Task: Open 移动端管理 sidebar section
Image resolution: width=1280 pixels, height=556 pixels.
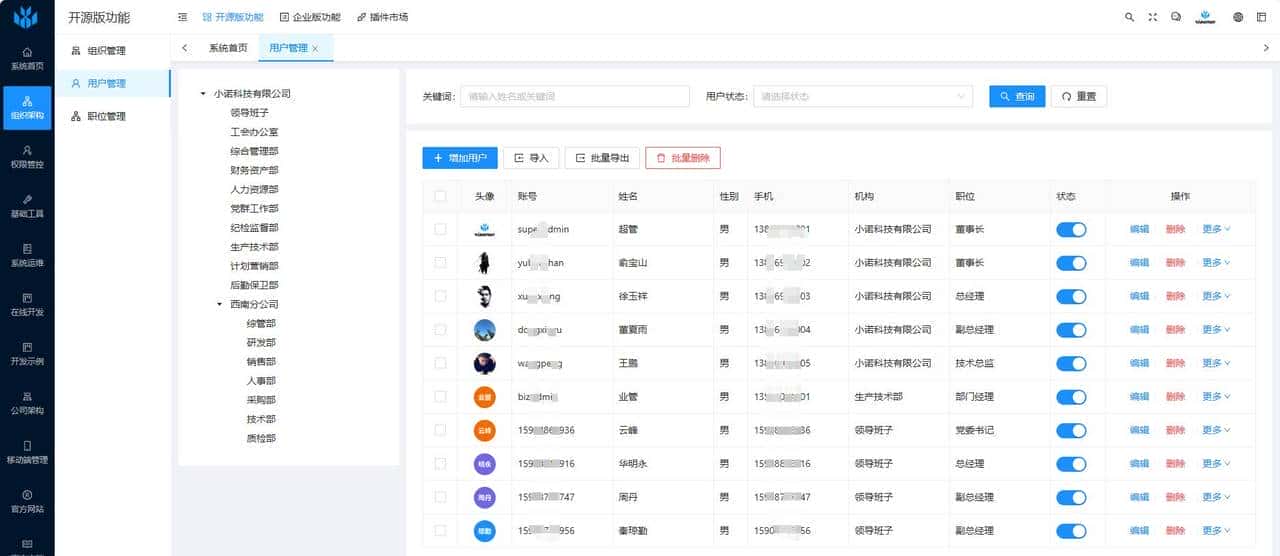Action: 27,452
